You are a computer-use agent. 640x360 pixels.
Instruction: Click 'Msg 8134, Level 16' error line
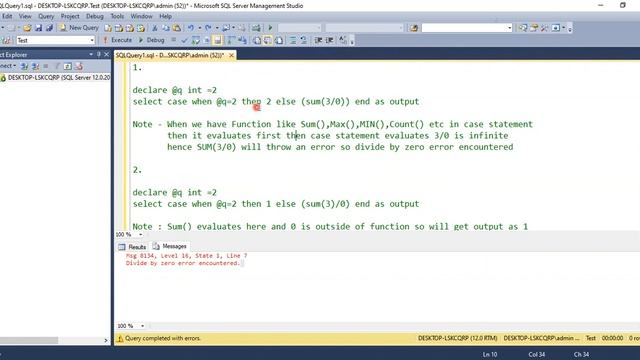[186, 256]
